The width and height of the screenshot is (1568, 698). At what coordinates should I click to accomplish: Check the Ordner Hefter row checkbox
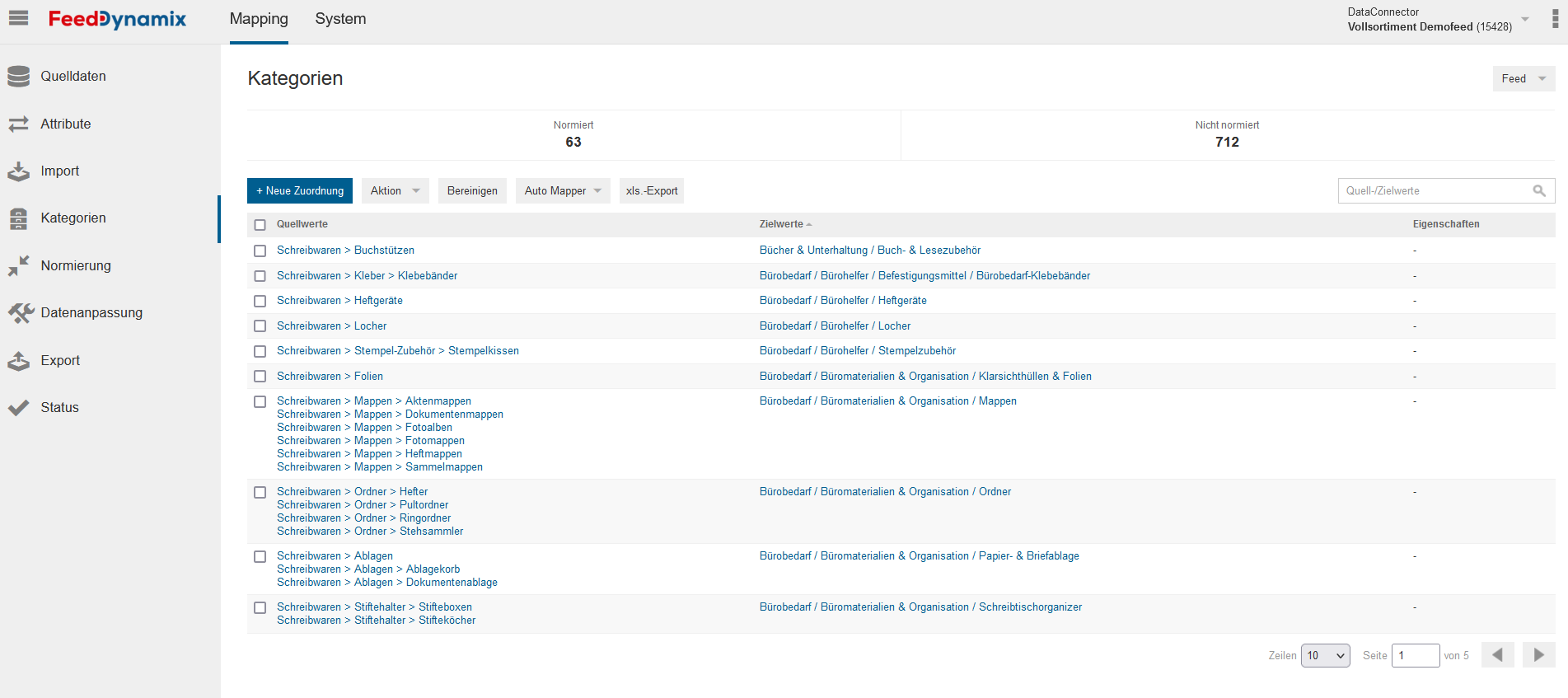[260, 492]
